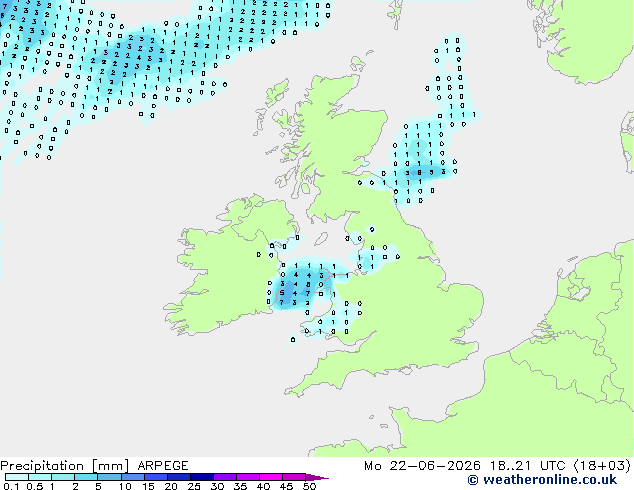Image resolution: width=634 pixels, height=490 pixels.
Task: Select the 30–35 mm legend color swatch
Action: (224, 477)
